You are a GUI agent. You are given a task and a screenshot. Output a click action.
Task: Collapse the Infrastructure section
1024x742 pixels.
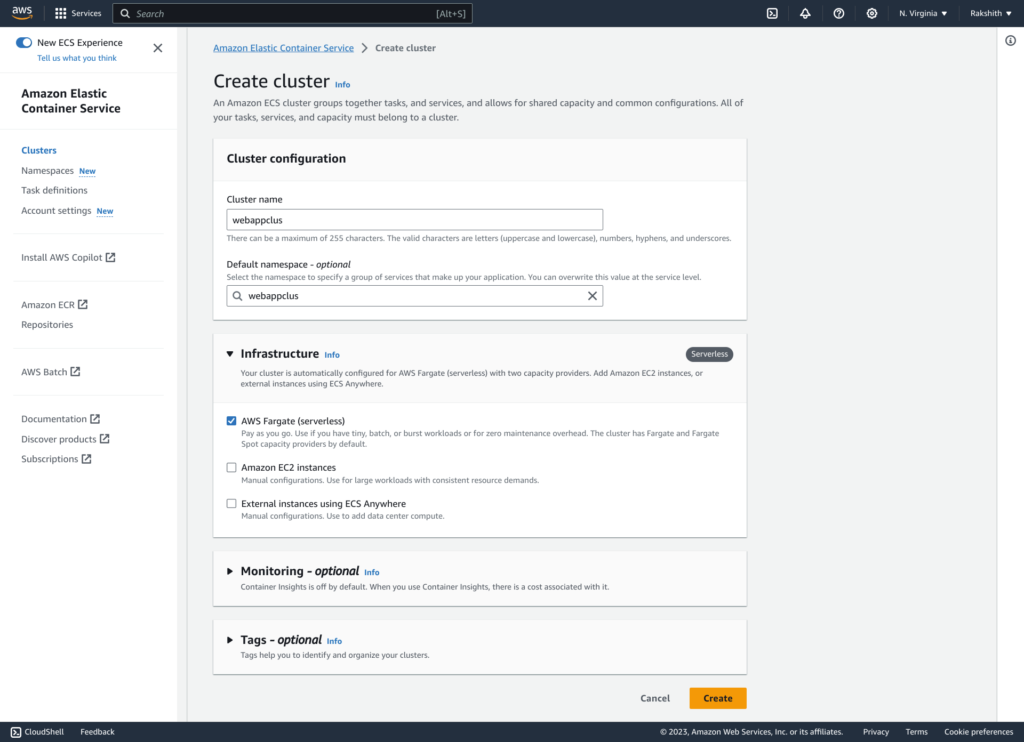tap(231, 354)
